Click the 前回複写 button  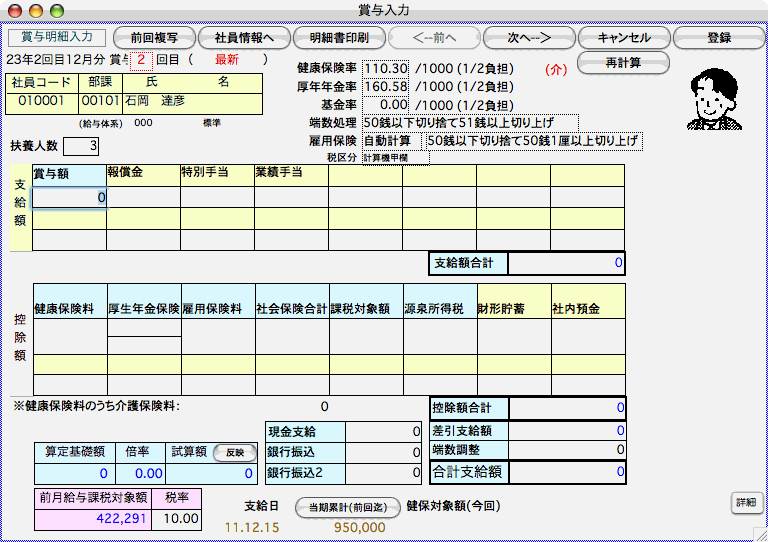[x=155, y=38]
